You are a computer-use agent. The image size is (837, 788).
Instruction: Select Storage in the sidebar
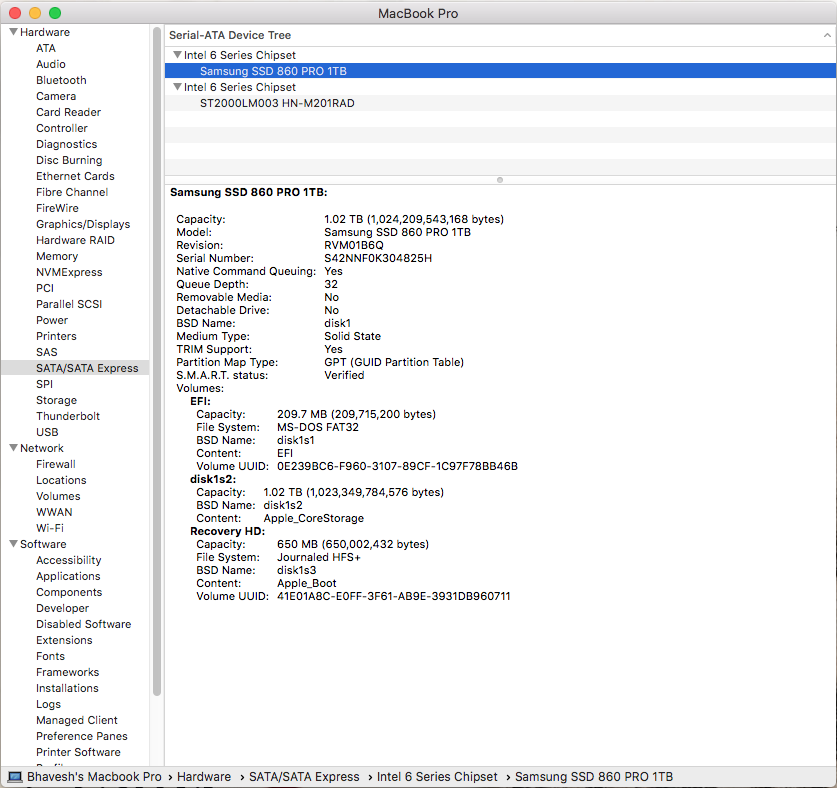click(x=57, y=400)
